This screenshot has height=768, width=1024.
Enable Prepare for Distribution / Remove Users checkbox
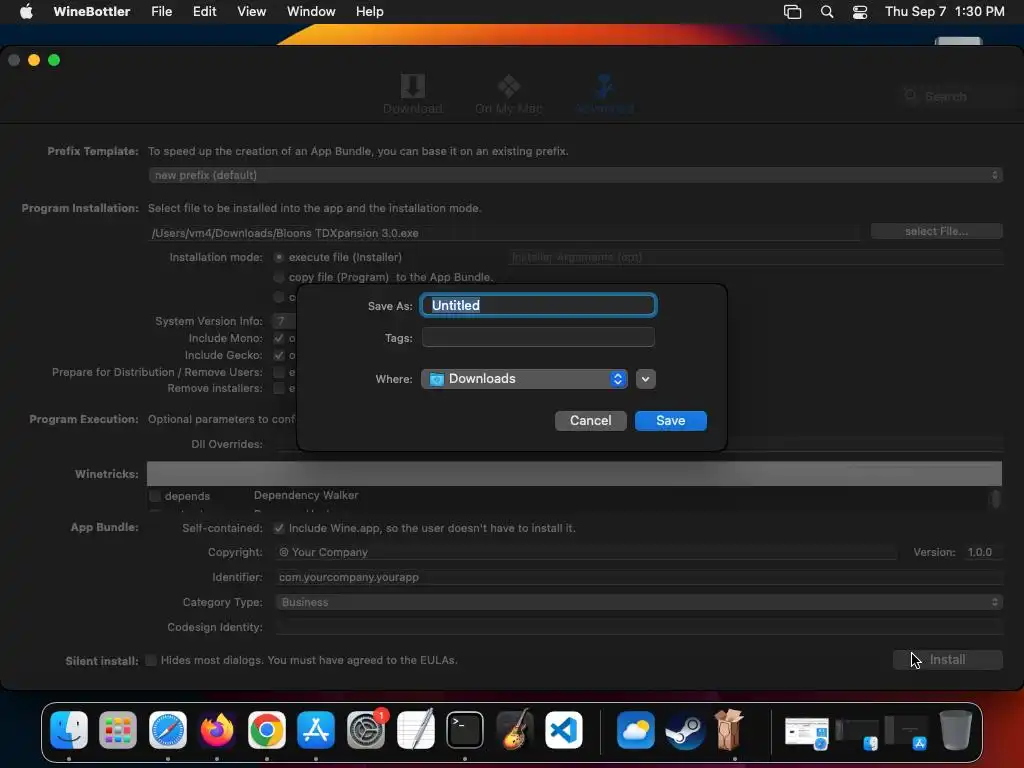[279, 372]
